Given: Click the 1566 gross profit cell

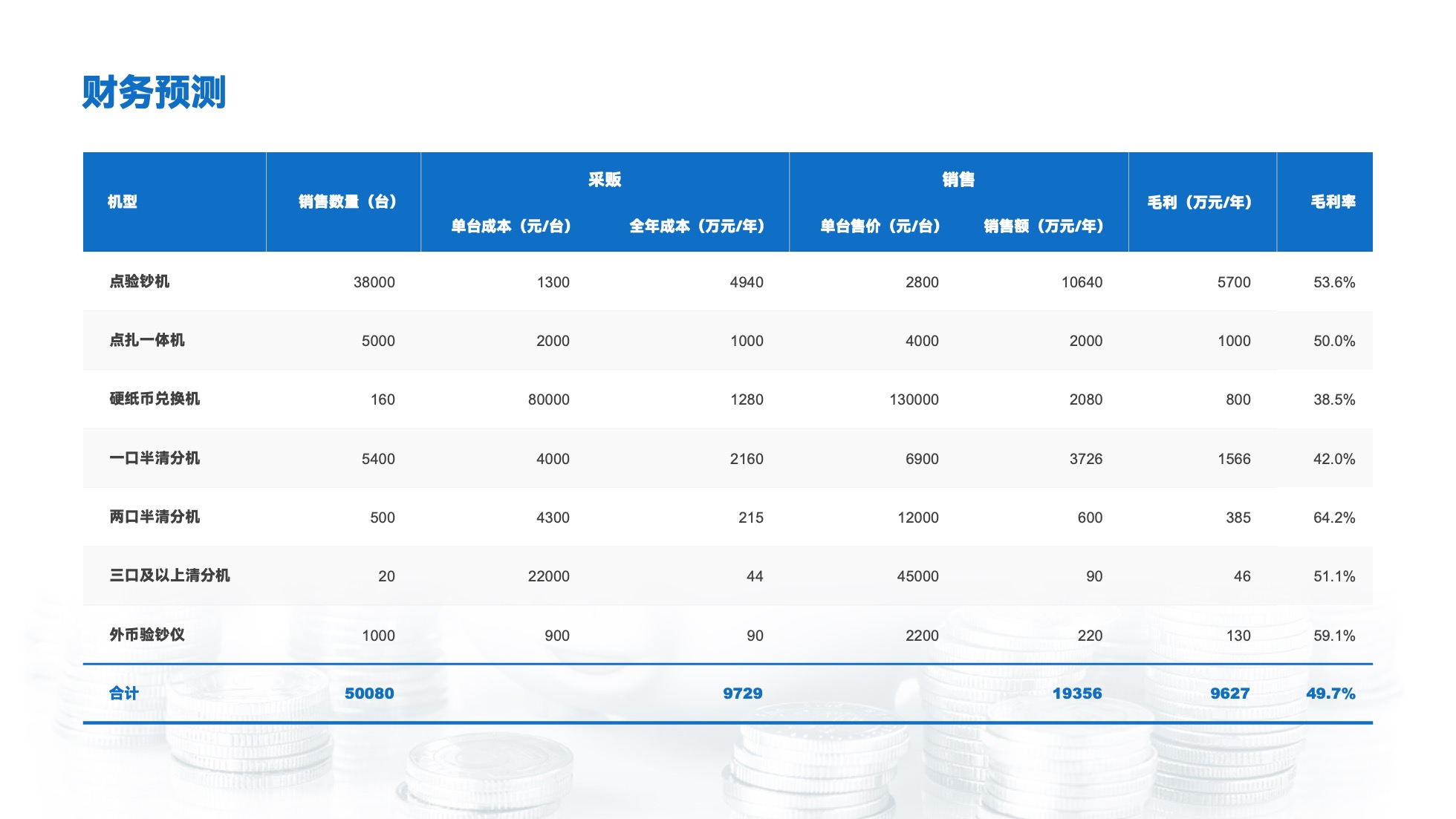Looking at the screenshot, I should click(1234, 459).
